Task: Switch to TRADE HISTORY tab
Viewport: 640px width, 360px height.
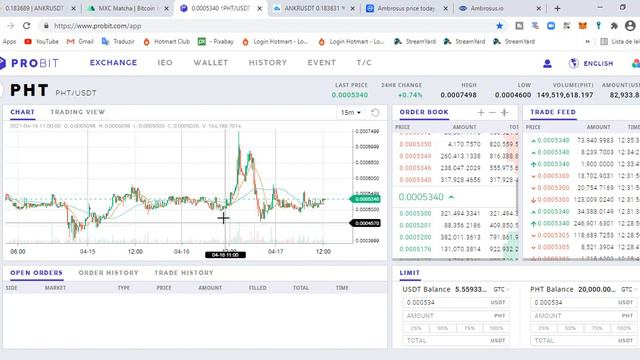Action: click(x=184, y=273)
